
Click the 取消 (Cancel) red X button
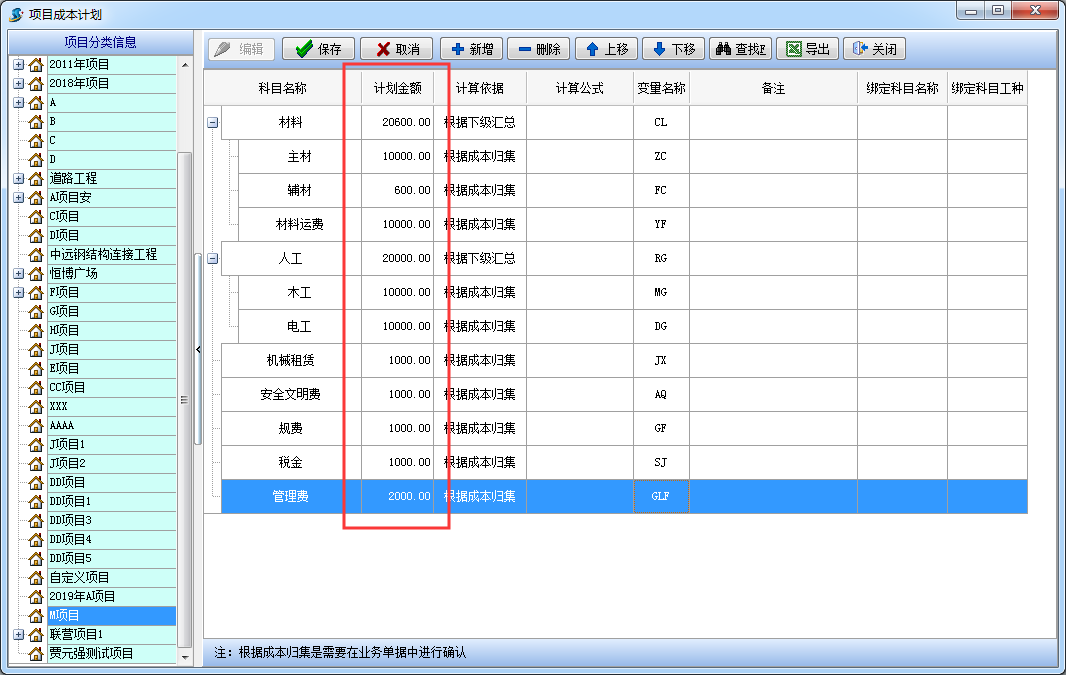(x=396, y=49)
